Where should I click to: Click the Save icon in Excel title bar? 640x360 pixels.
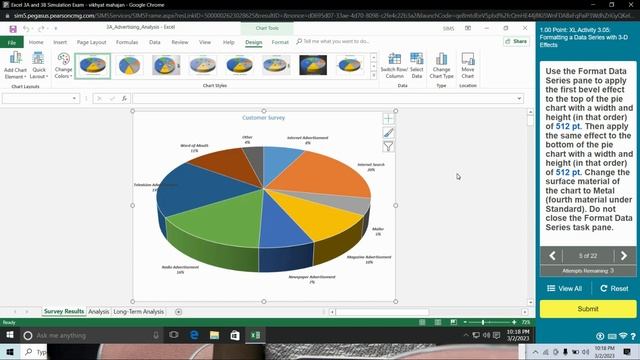tap(13, 29)
